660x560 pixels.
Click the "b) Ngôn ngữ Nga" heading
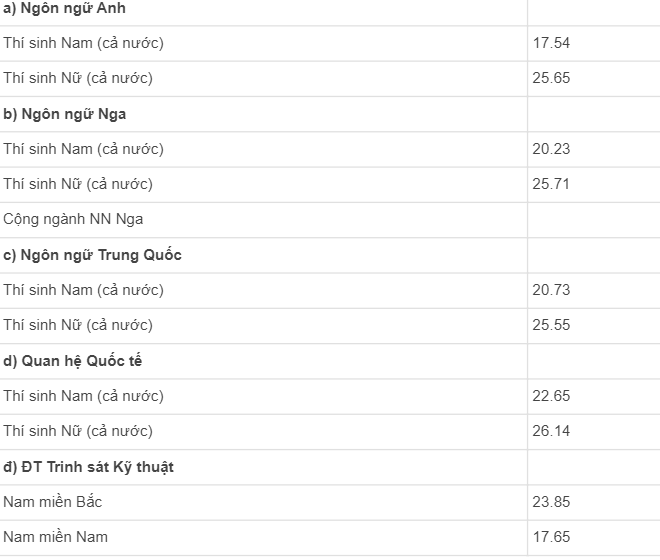64,114
